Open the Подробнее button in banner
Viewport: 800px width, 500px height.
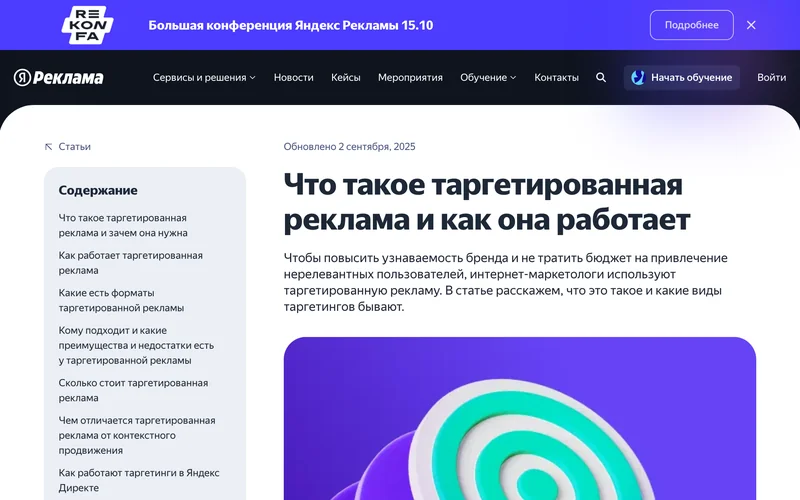point(691,25)
